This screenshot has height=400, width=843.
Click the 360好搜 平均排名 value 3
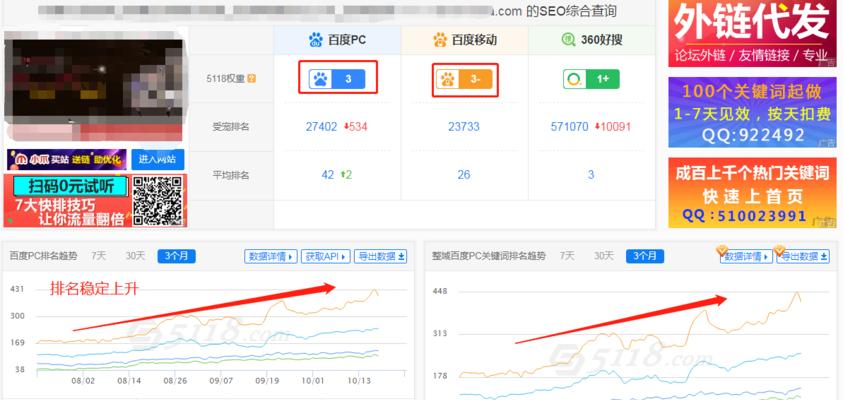[591, 175]
